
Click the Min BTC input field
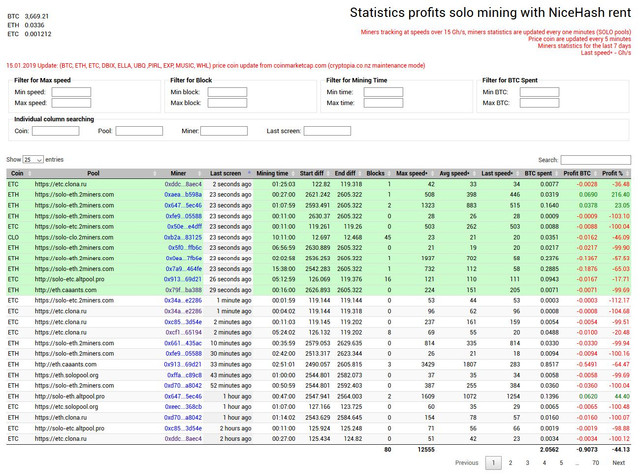pos(539,92)
